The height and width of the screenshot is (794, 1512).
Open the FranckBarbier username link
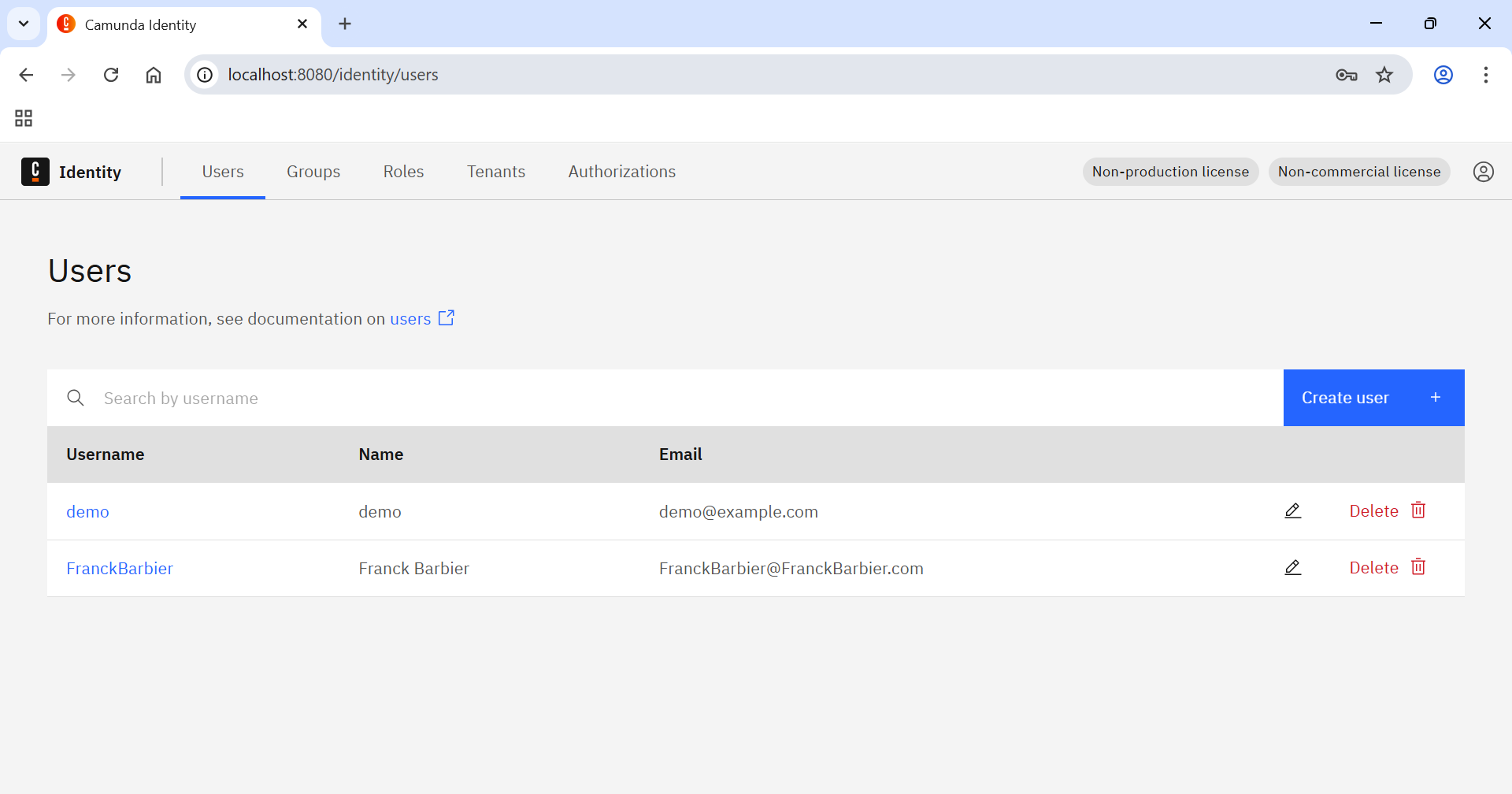pyautogui.click(x=120, y=569)
